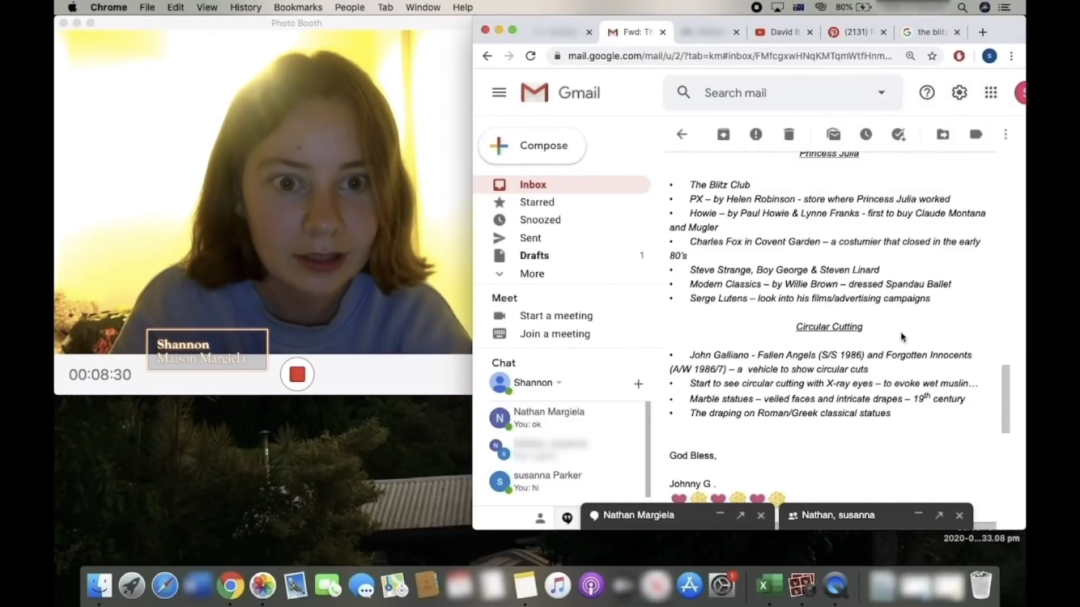Open Spotlight search in menu bar
Screen dimensions: 1080x607
click(x=962, y=7)
